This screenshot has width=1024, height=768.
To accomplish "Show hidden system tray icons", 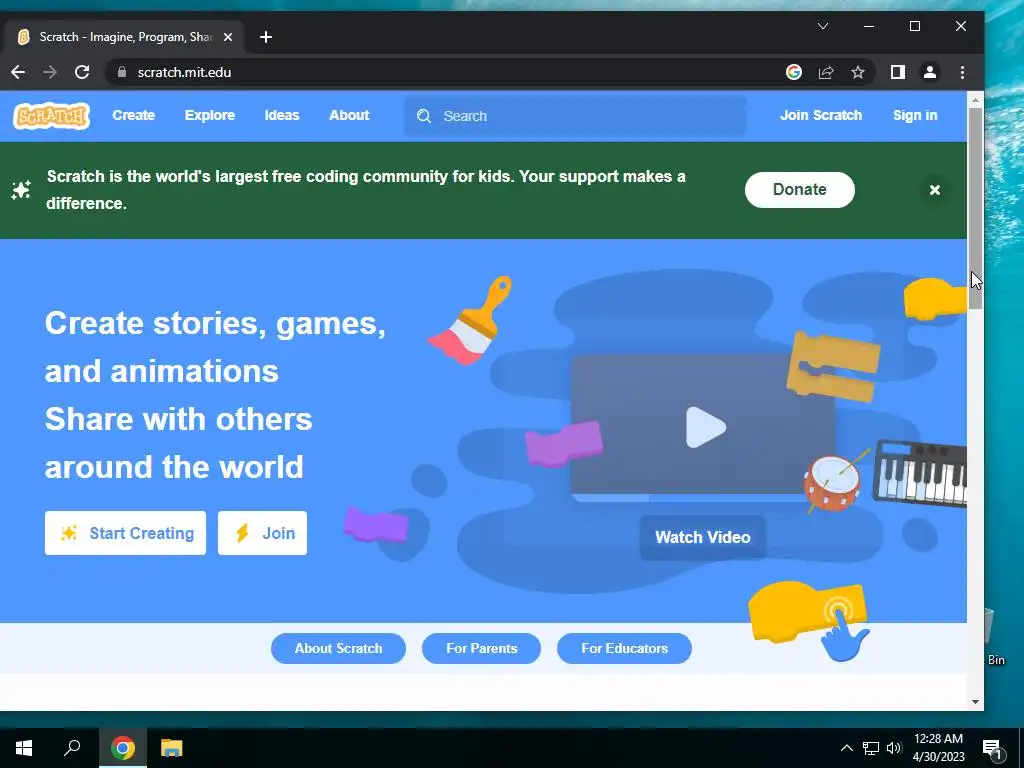I will click(846, 748).
